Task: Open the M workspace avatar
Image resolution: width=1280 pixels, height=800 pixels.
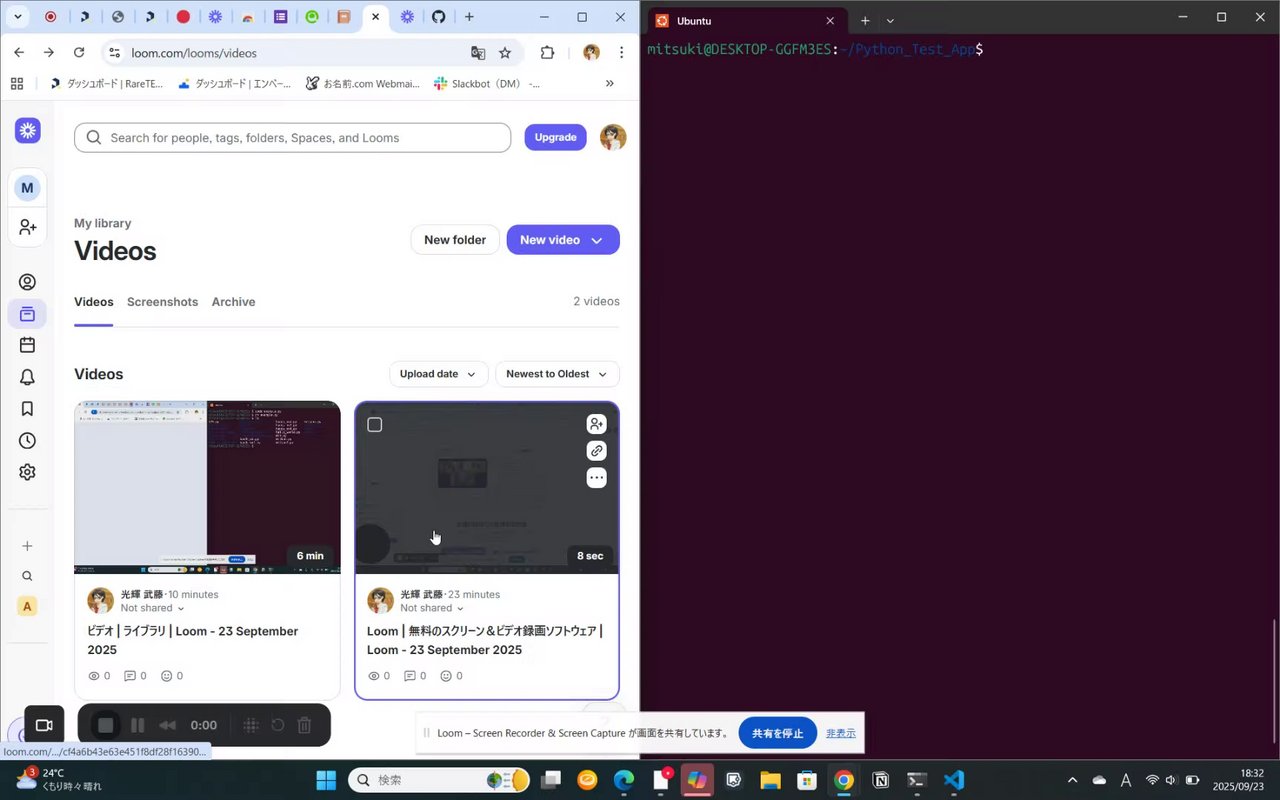Action: pos(27,188)
